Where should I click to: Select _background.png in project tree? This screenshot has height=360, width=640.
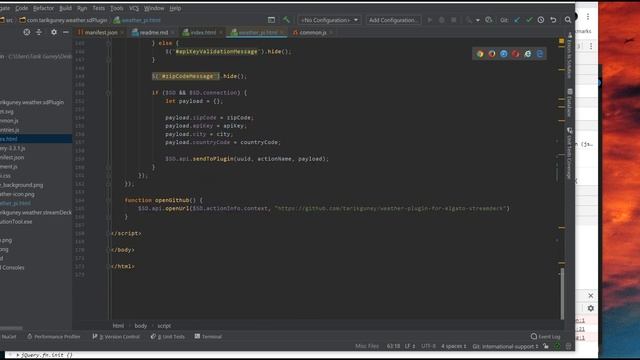click(22, 185)
